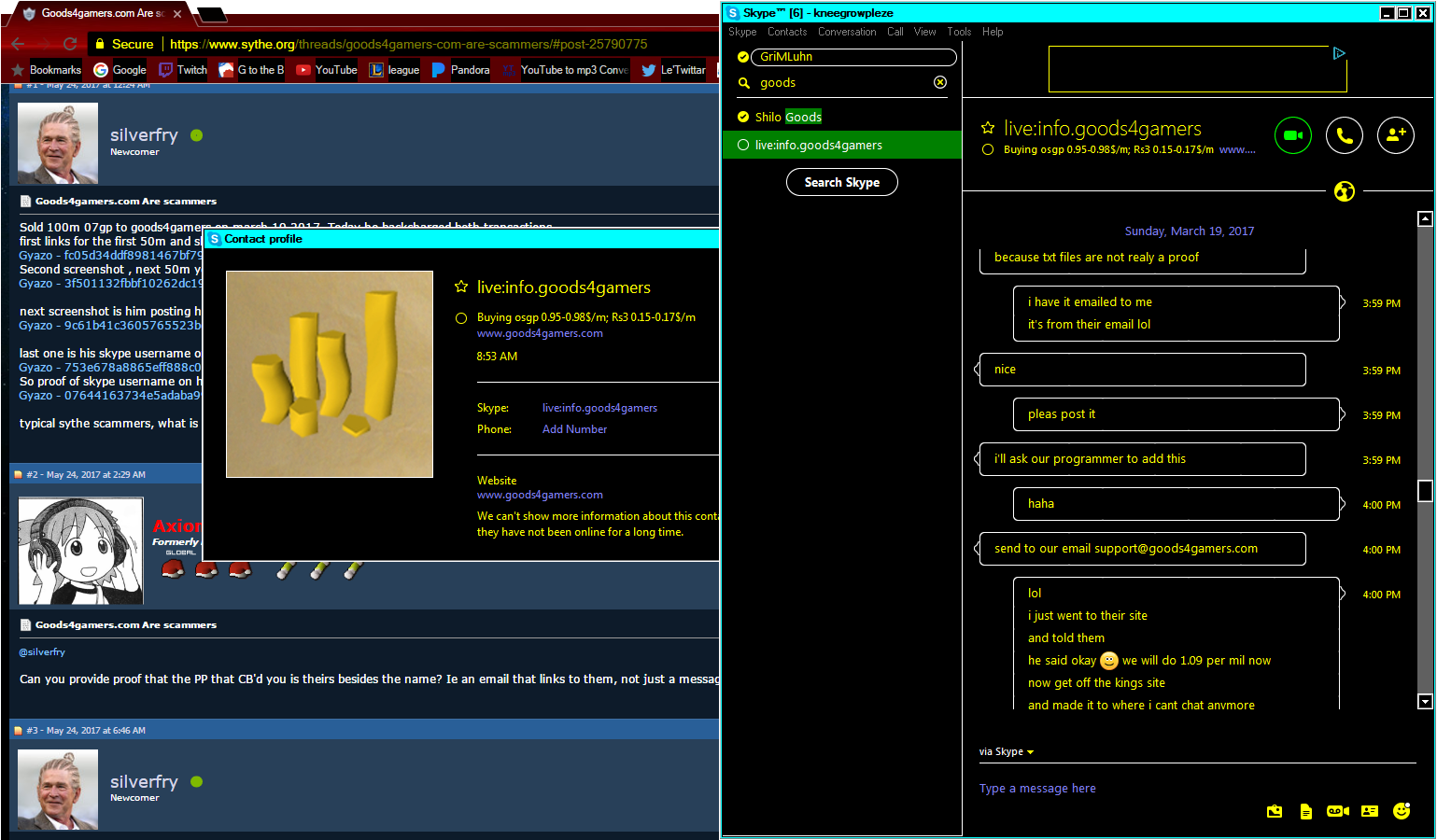Open the Skype menu
Screen dimensions: 1437x840
(742, 32)
